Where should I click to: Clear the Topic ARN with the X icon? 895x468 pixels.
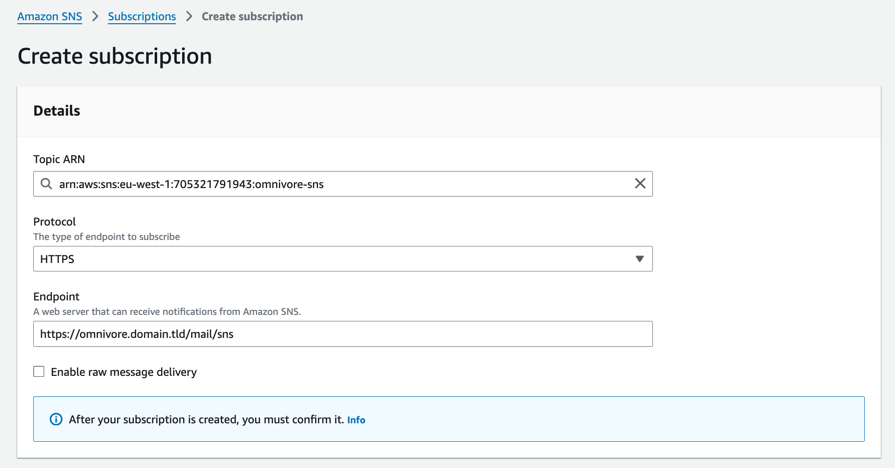[640, 184]
